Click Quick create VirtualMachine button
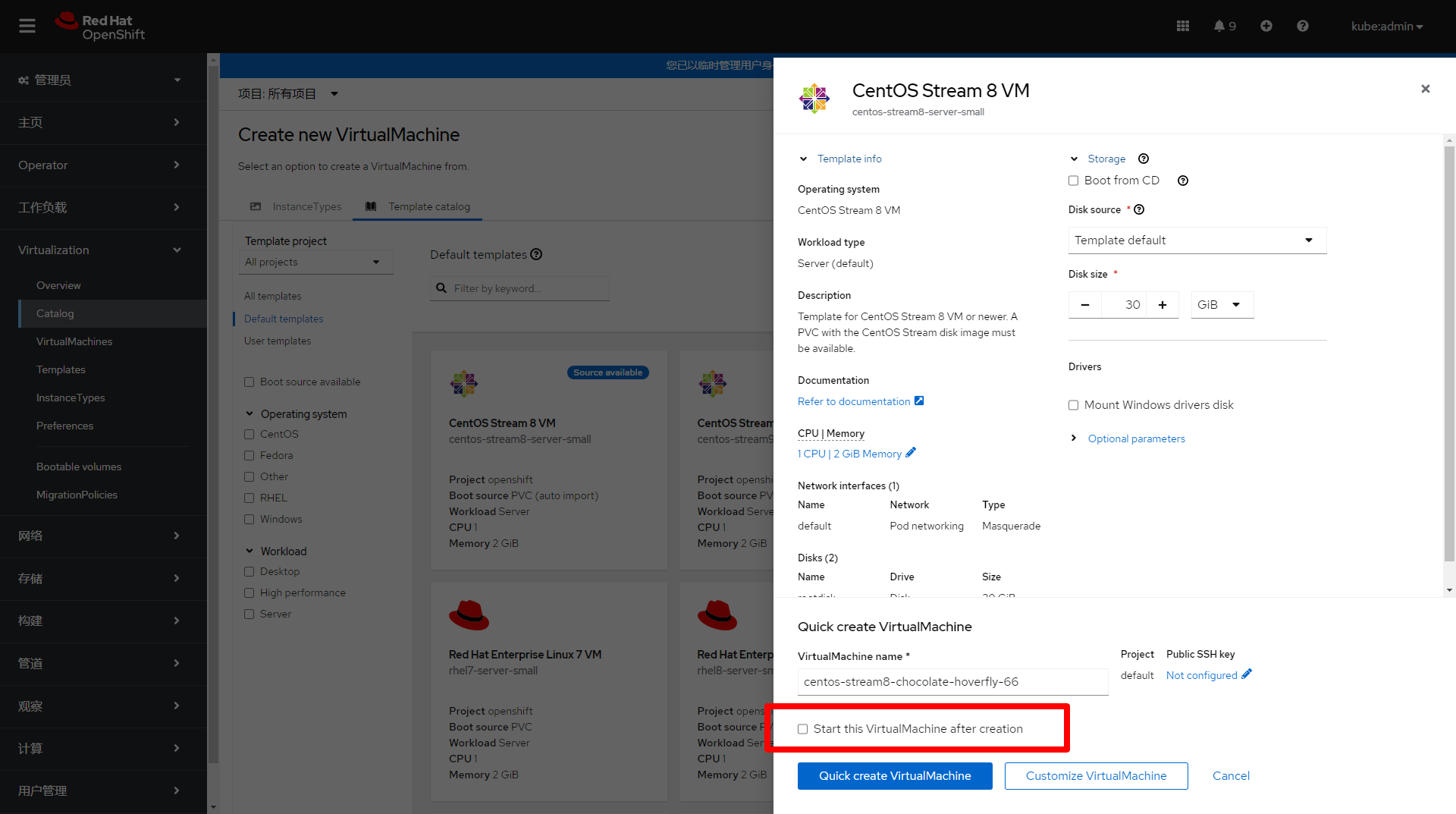Screen dimensions: 1456x814 pos(895,775)
